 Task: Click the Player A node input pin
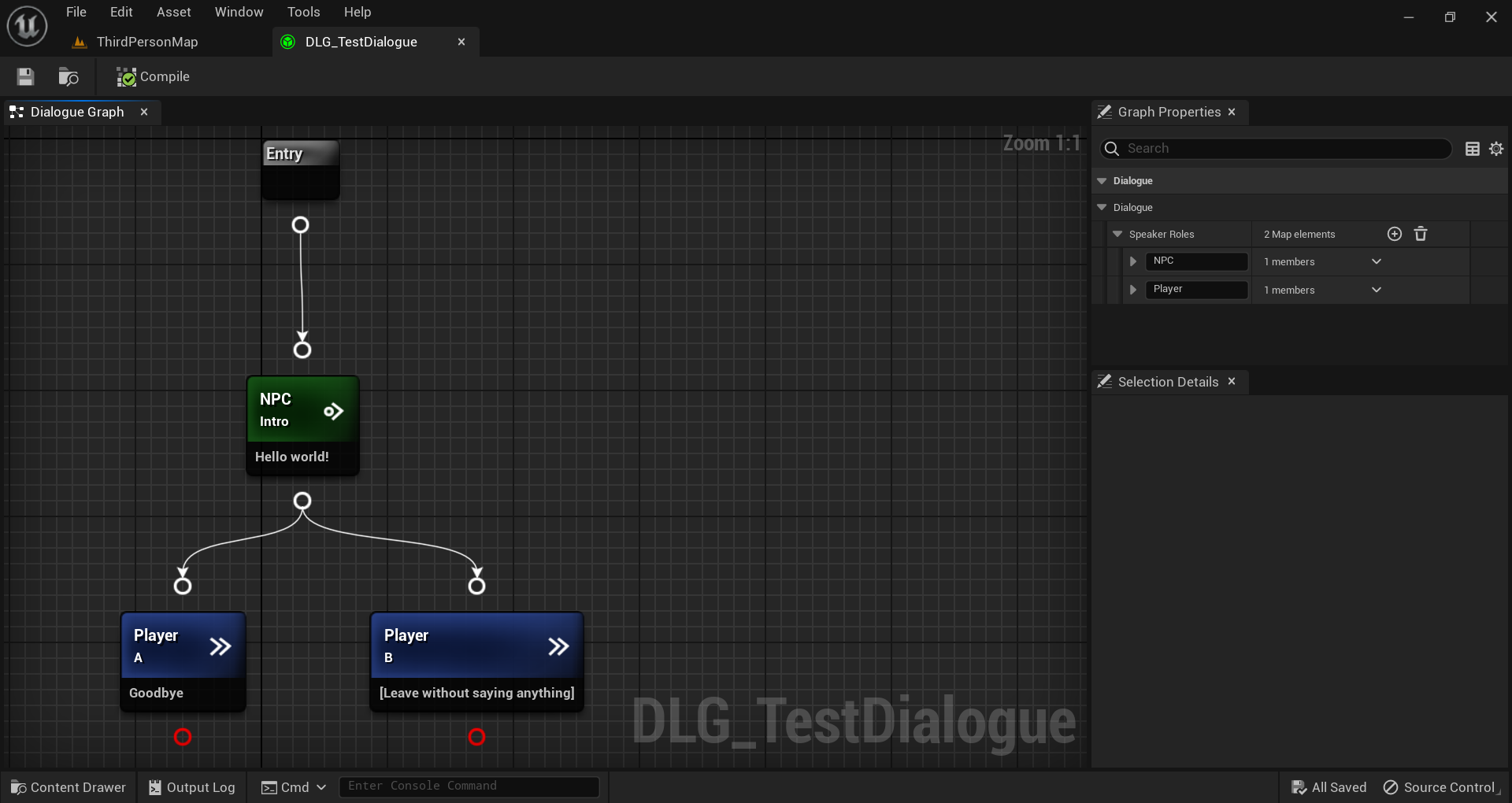[183, 586]
